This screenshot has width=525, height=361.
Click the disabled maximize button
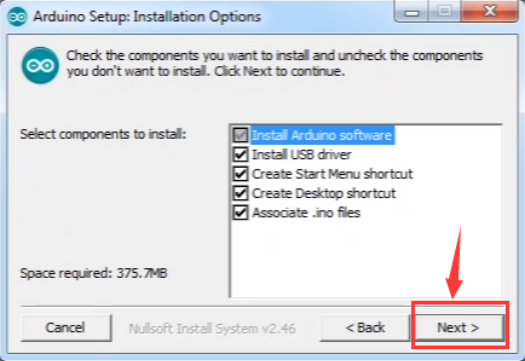[x=444, y=11]
